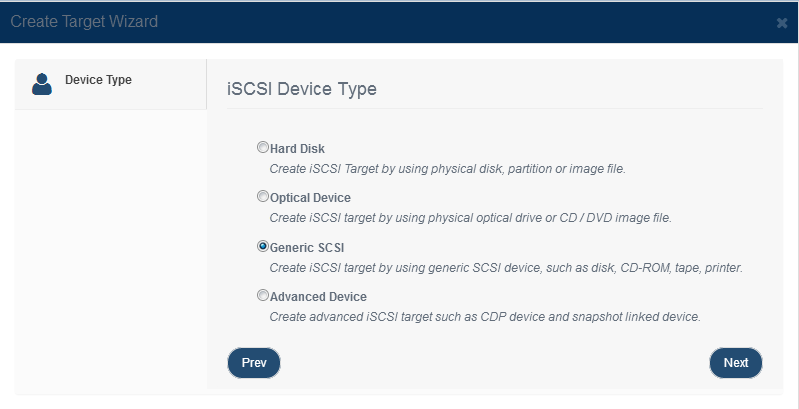Click the Device Type person icon
Image resolution: width=799 pixels, height=409 pixels.
pyautogui.click(x=42, y=84)
